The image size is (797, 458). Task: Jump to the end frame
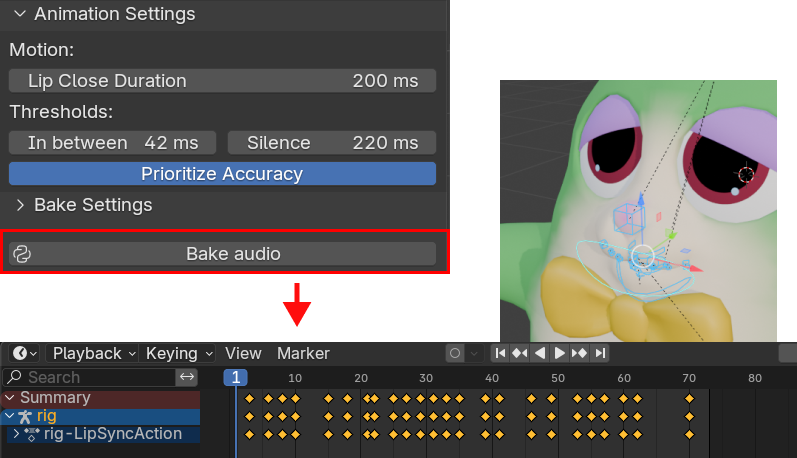coord(600,353)
